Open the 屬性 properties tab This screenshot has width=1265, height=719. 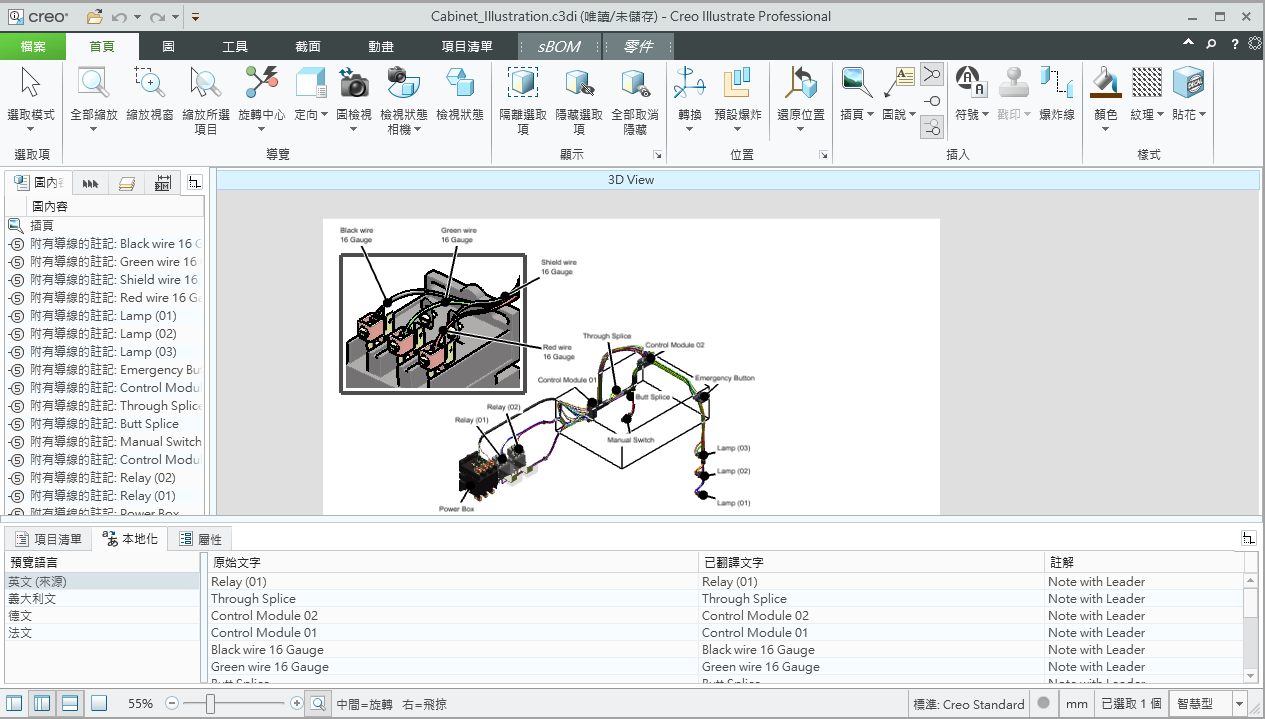[x=200, y=539]
